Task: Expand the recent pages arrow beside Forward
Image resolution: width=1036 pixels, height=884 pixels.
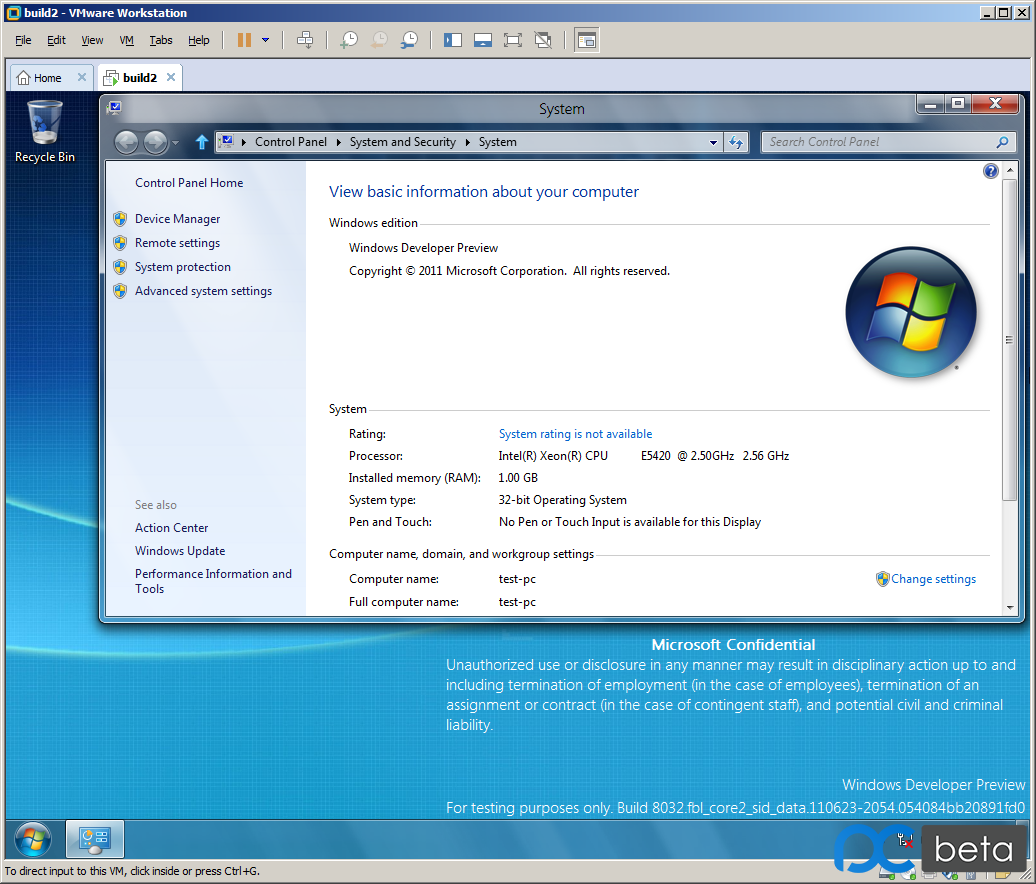Action: [176, 143]
